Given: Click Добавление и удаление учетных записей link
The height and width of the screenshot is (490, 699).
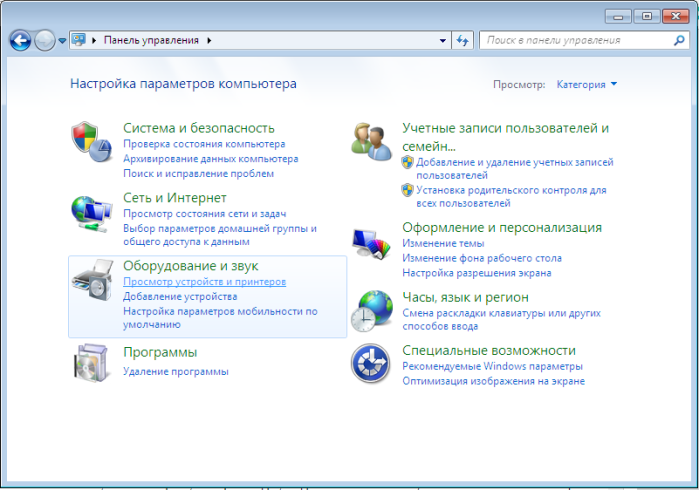Looking at the screenshot, I should (x=515, y=169).
